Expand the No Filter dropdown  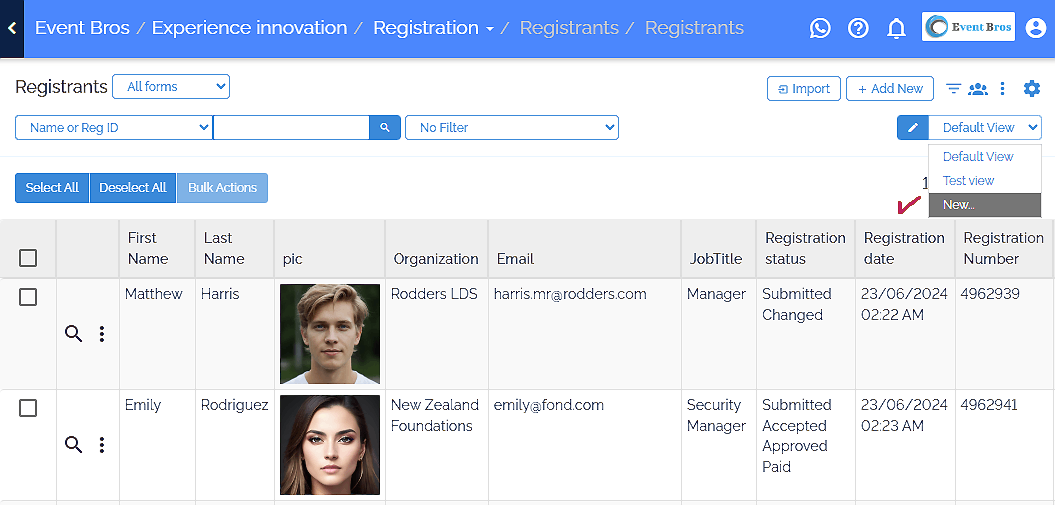pyautogui.click(x=511, y=128)
